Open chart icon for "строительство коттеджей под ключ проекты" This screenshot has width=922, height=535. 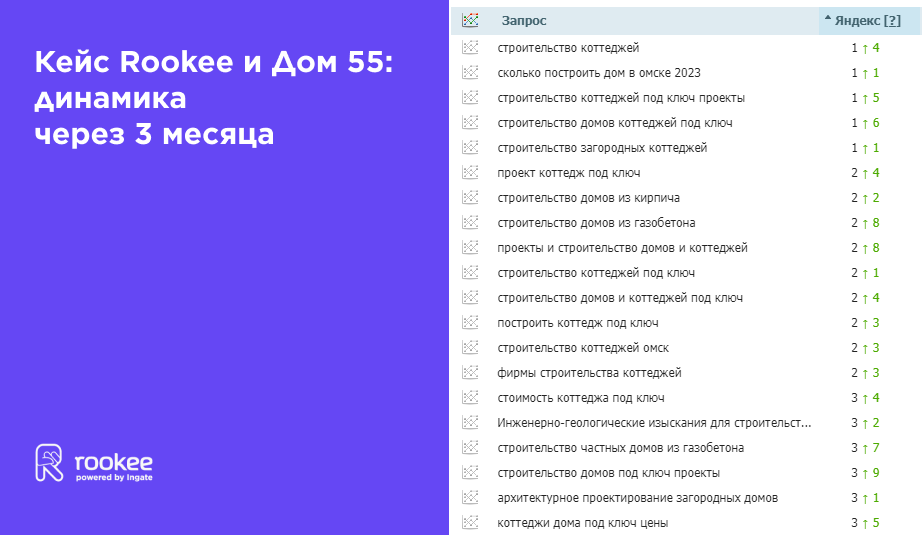click(x=470, y=98)
